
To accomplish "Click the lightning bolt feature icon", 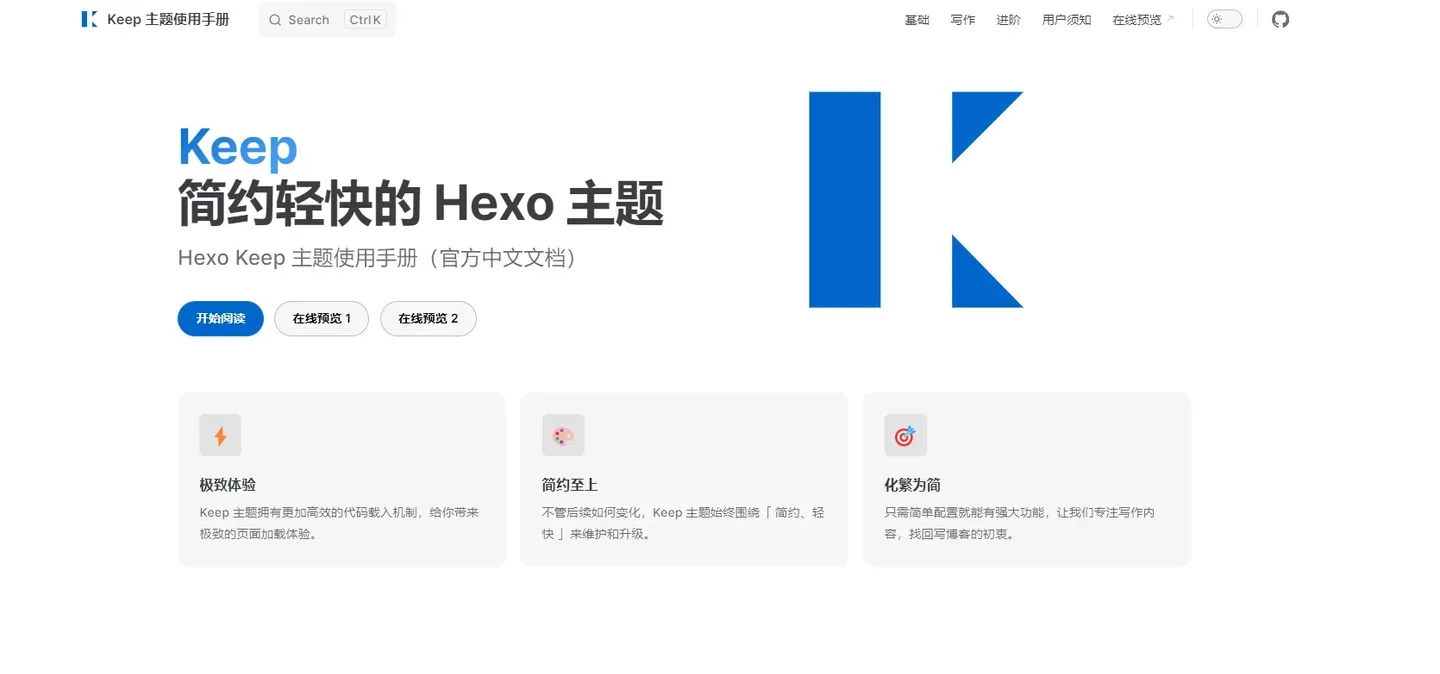I will [x=220, y=436].
